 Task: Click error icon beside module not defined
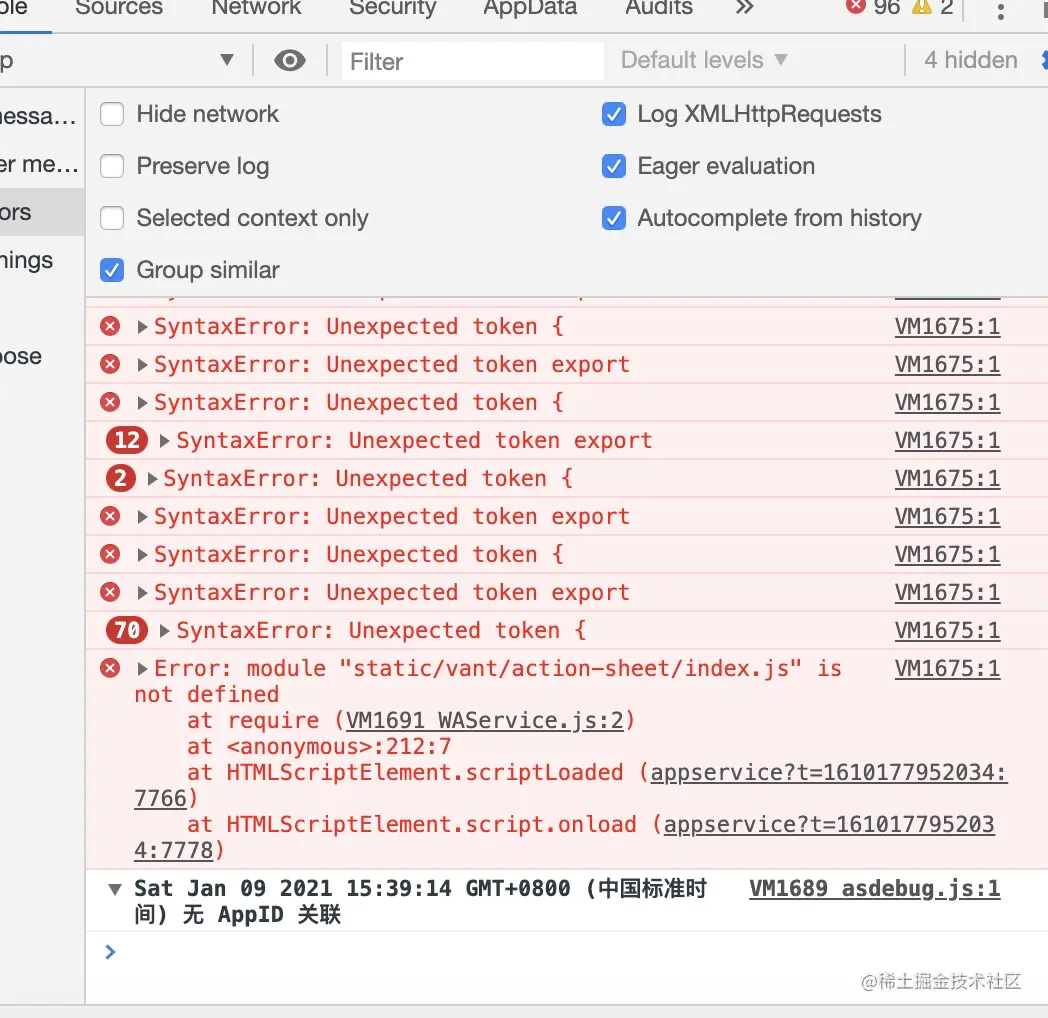110,668
